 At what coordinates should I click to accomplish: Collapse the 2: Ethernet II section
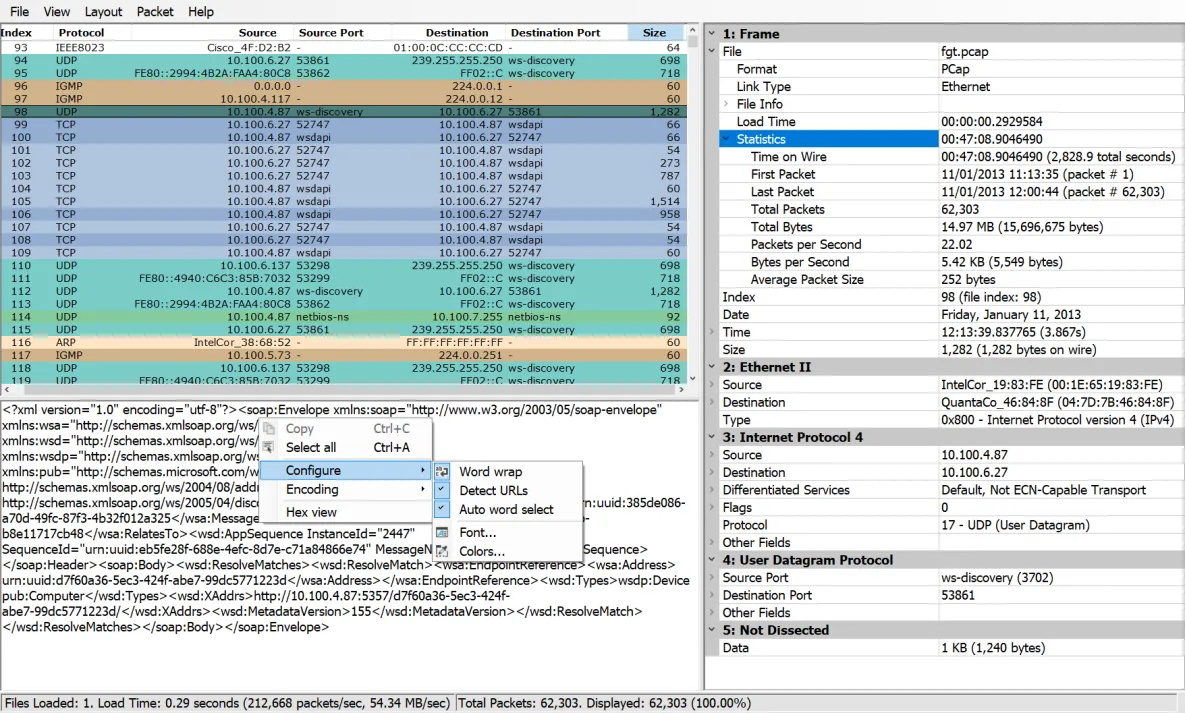[712, 367]
